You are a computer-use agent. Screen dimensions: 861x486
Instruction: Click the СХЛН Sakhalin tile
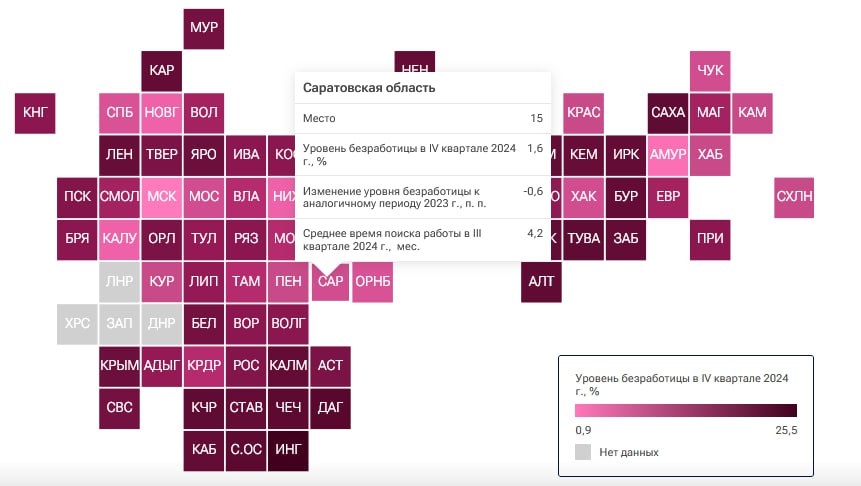(x=794, y=198)
